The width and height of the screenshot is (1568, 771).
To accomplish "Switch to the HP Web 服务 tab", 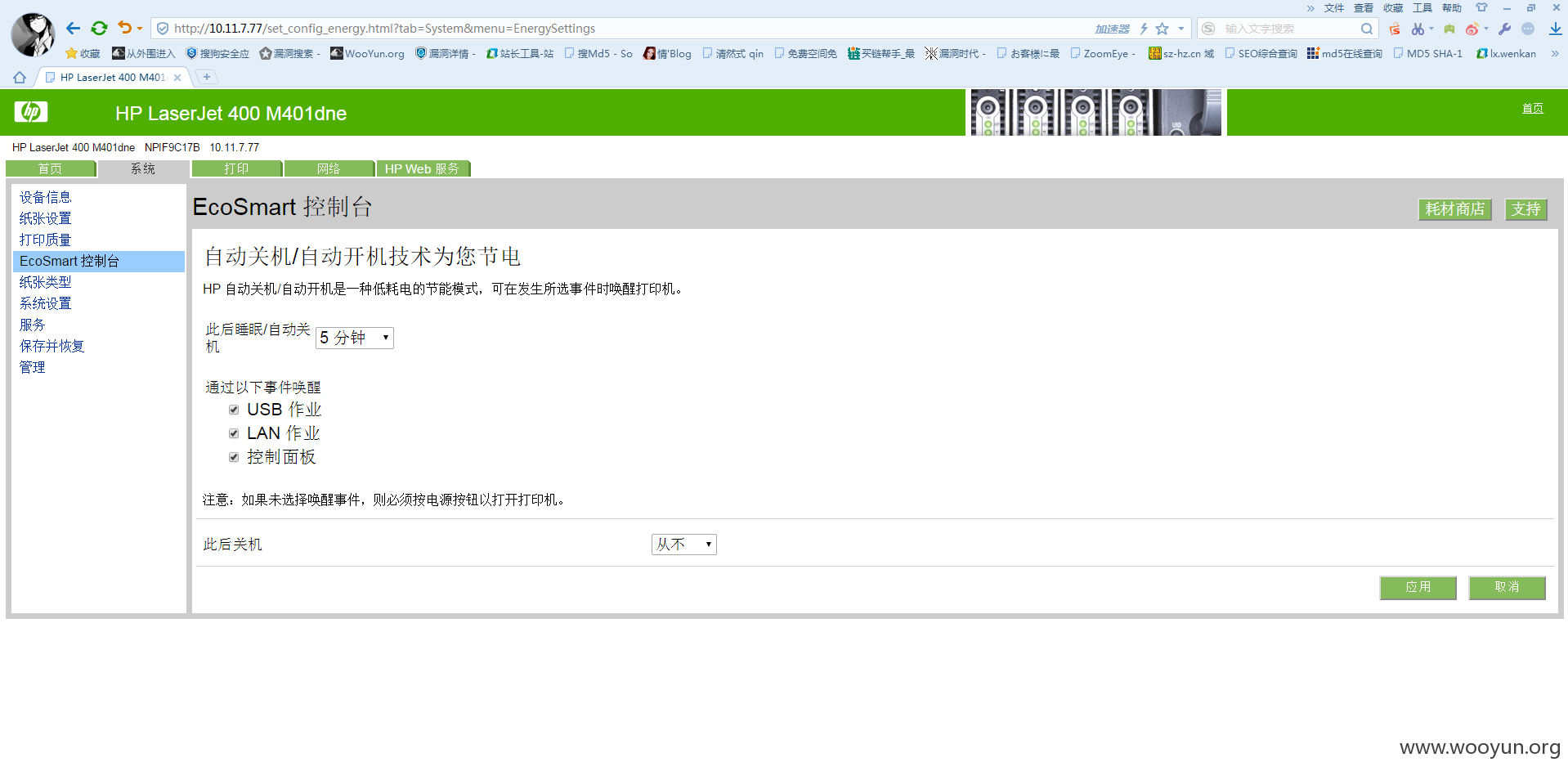I will tap(423, 168).
